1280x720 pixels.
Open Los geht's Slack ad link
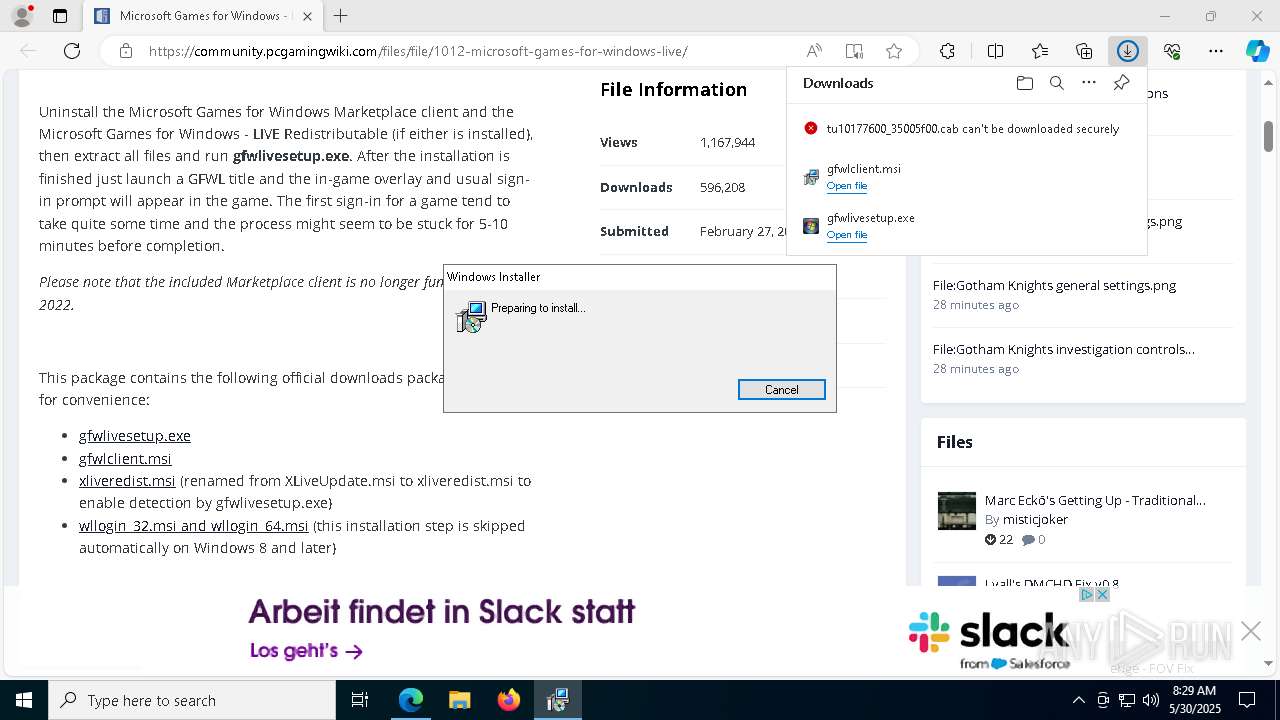(306, 651)
